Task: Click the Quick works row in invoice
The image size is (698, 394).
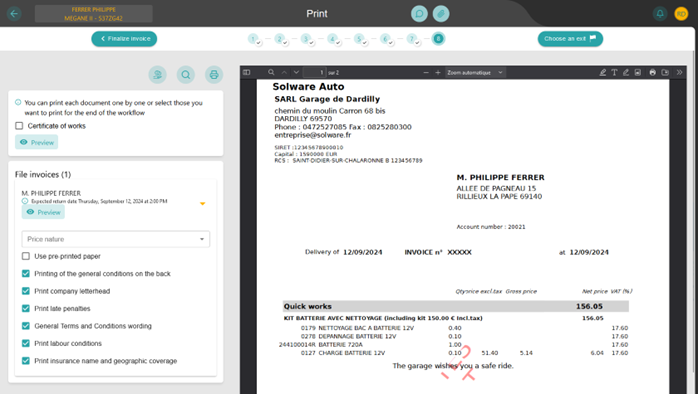Action: tap(455, 306)
